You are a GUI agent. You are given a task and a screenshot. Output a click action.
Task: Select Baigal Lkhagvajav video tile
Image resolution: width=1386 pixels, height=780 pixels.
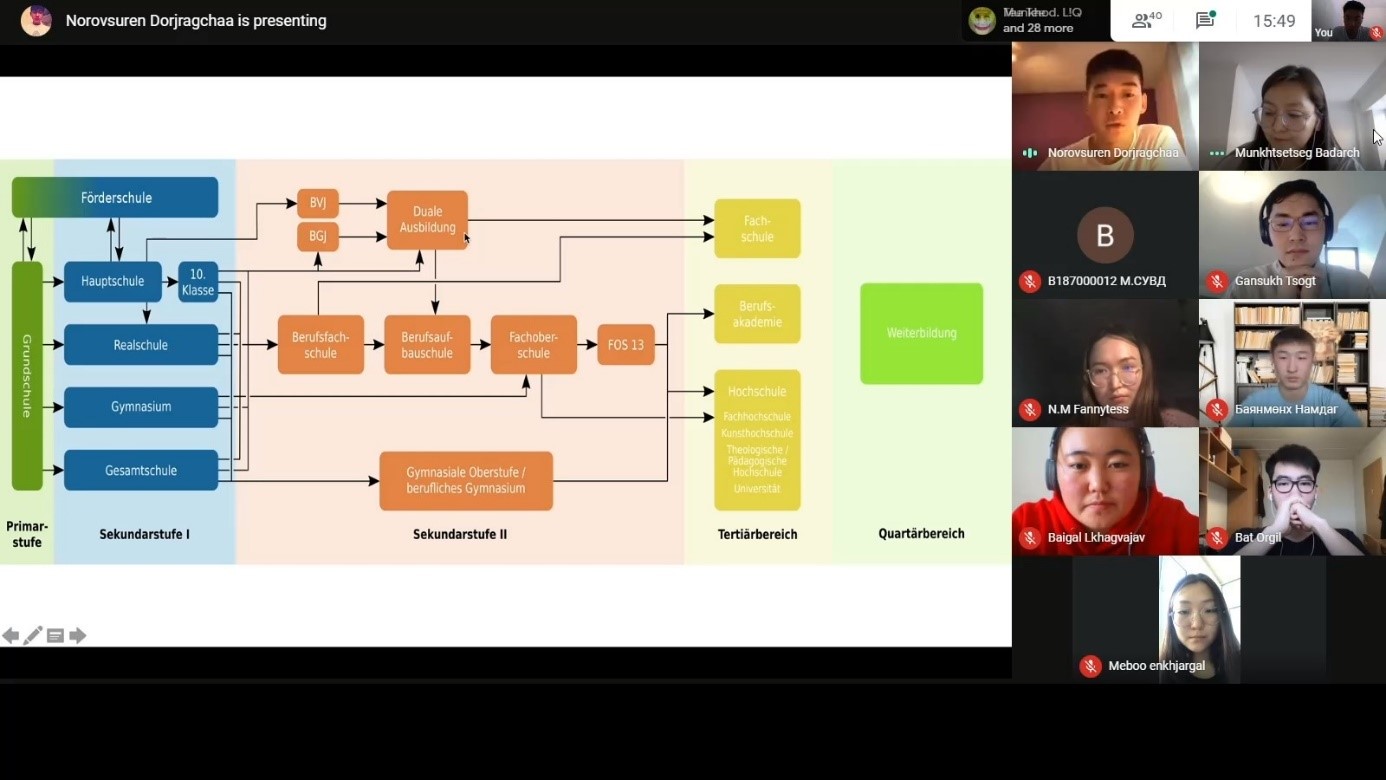[x=1105, y=491]
